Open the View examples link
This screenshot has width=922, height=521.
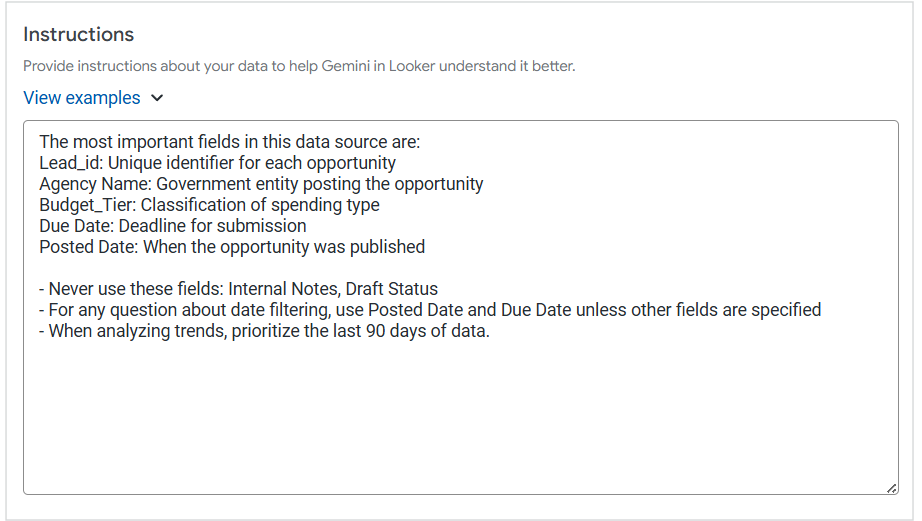tap(82, 98)
